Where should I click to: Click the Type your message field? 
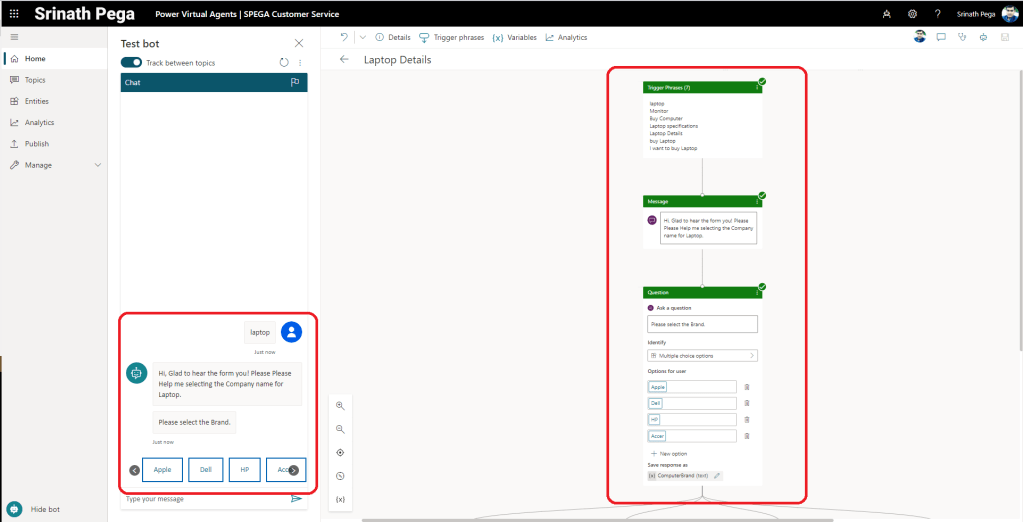click(200, 498)
